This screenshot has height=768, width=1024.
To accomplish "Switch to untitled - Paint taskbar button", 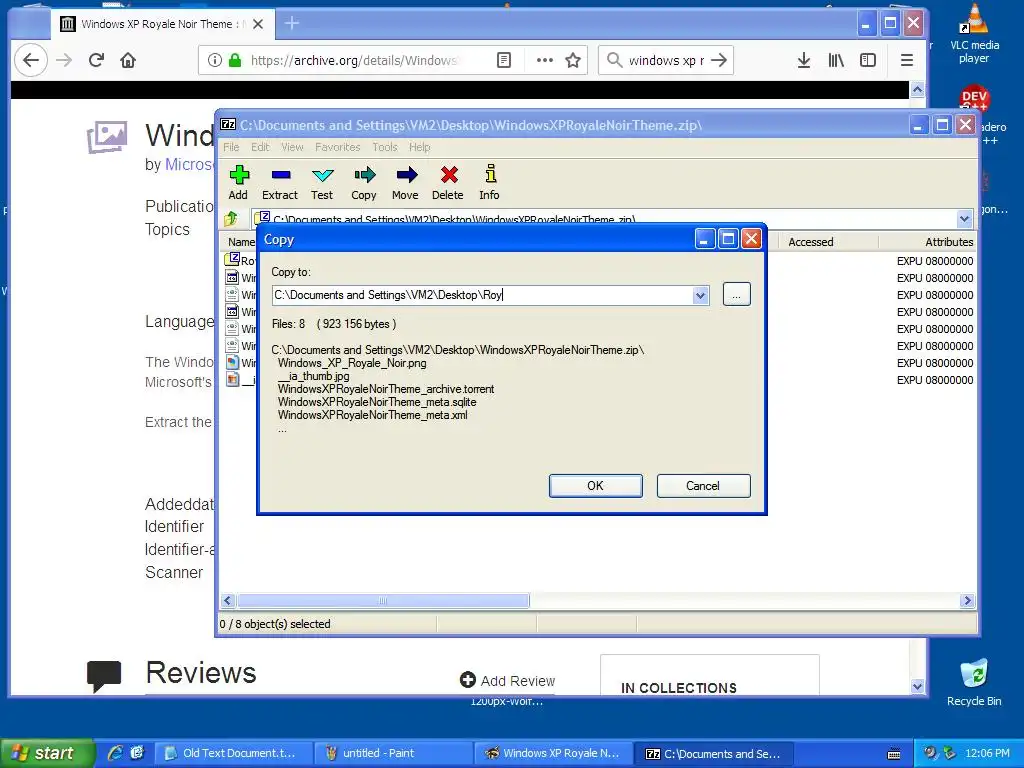I will pos(393,754).
